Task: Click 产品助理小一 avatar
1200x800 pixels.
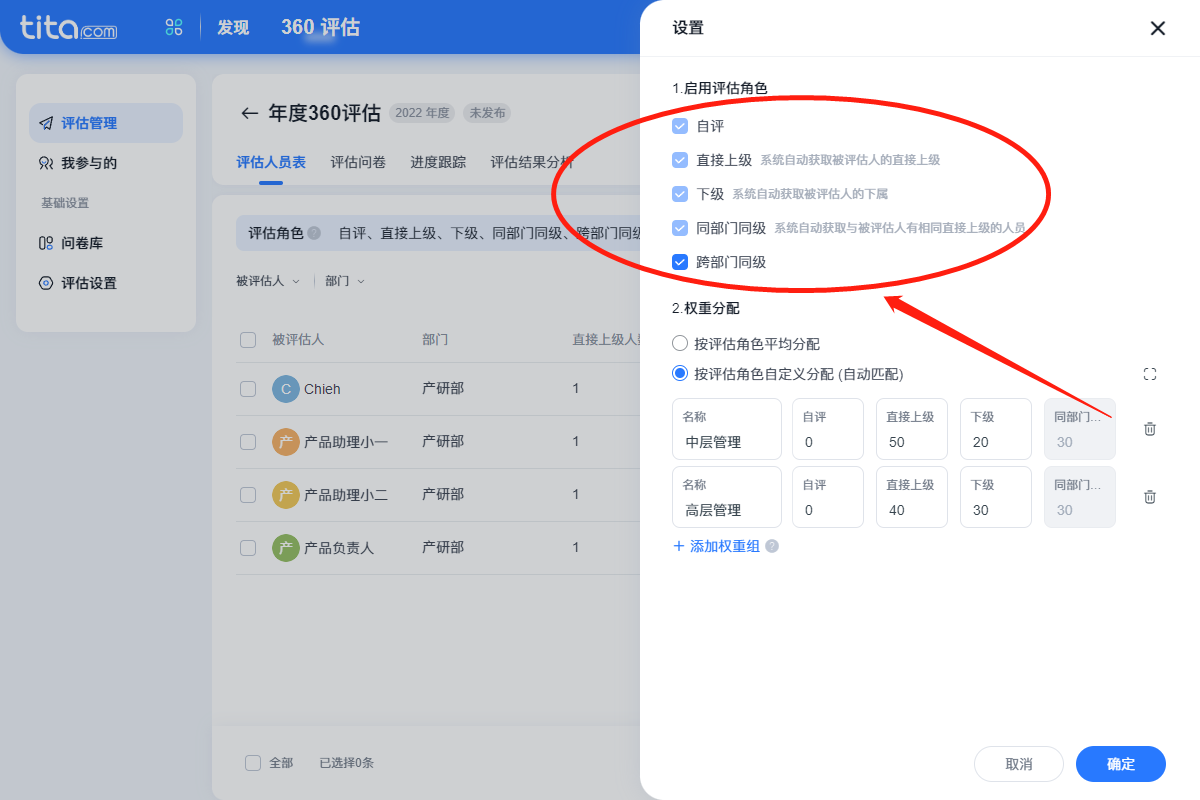Action: (286, 441)
